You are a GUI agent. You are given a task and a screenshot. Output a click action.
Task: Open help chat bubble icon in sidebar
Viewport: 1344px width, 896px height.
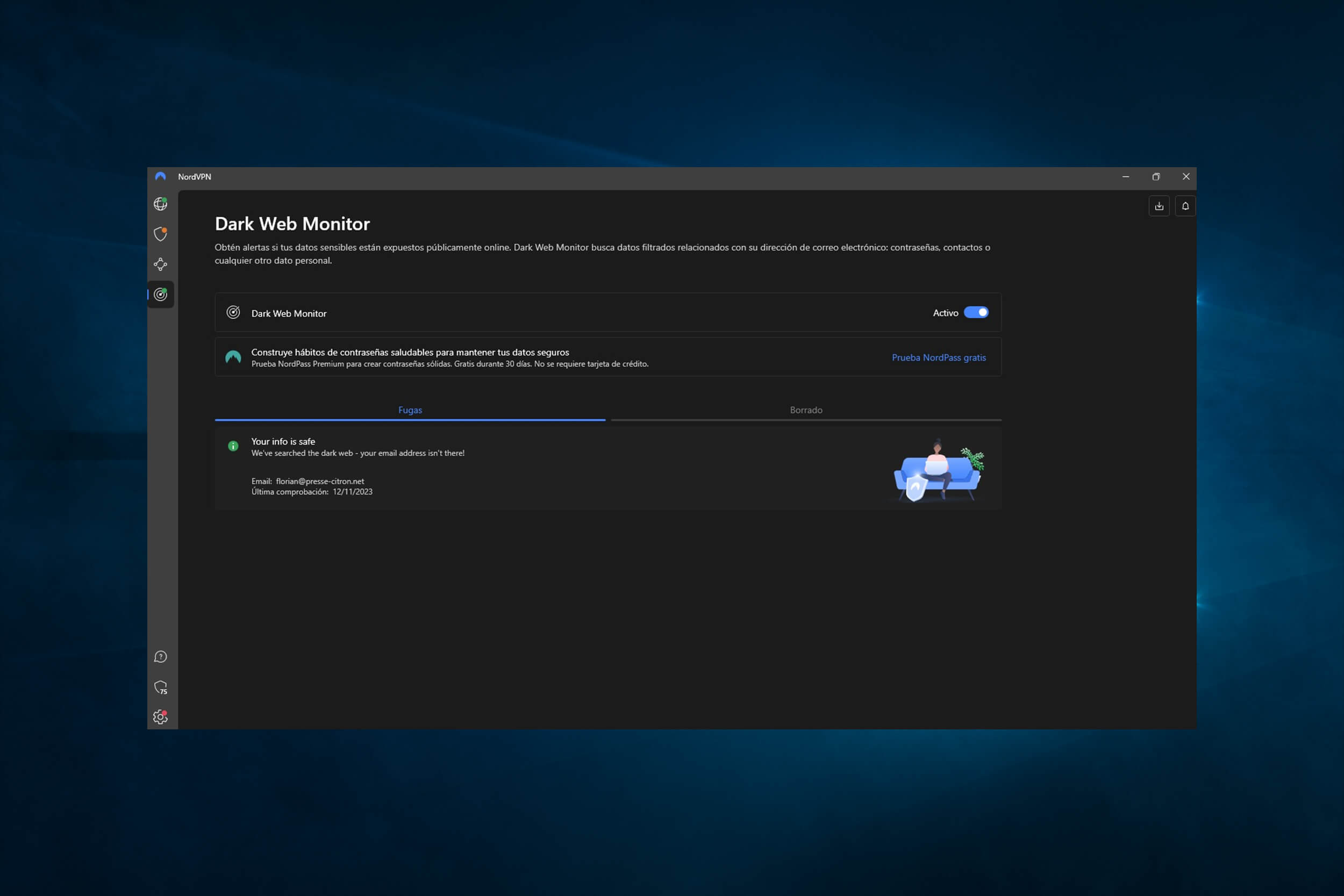[x=161, y=657]
